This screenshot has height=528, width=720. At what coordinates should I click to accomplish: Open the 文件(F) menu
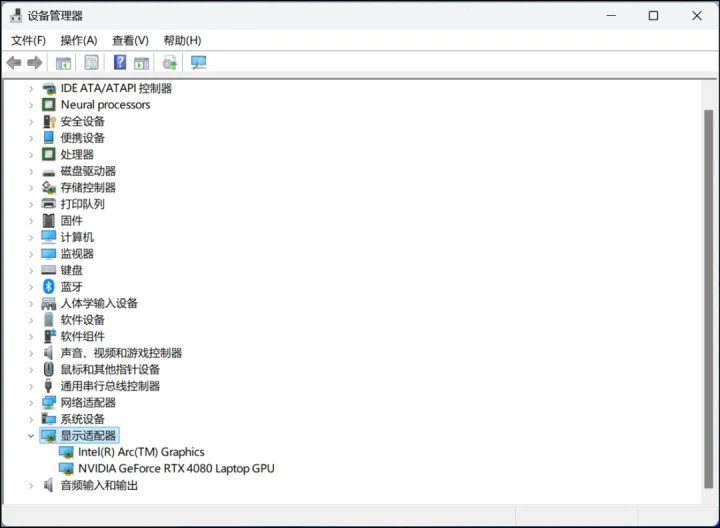pyautogui.click(x=28, y=40)
